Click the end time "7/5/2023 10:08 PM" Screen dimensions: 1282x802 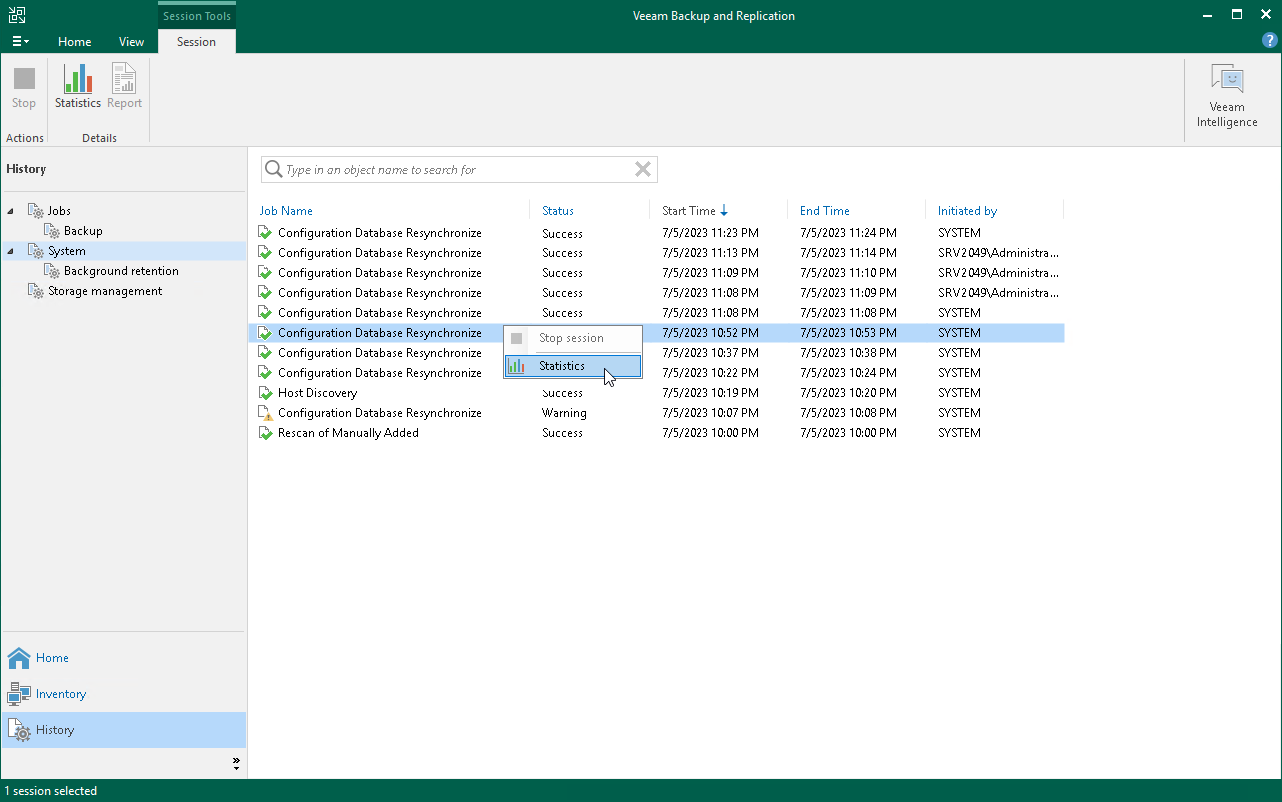pos(848,413)
